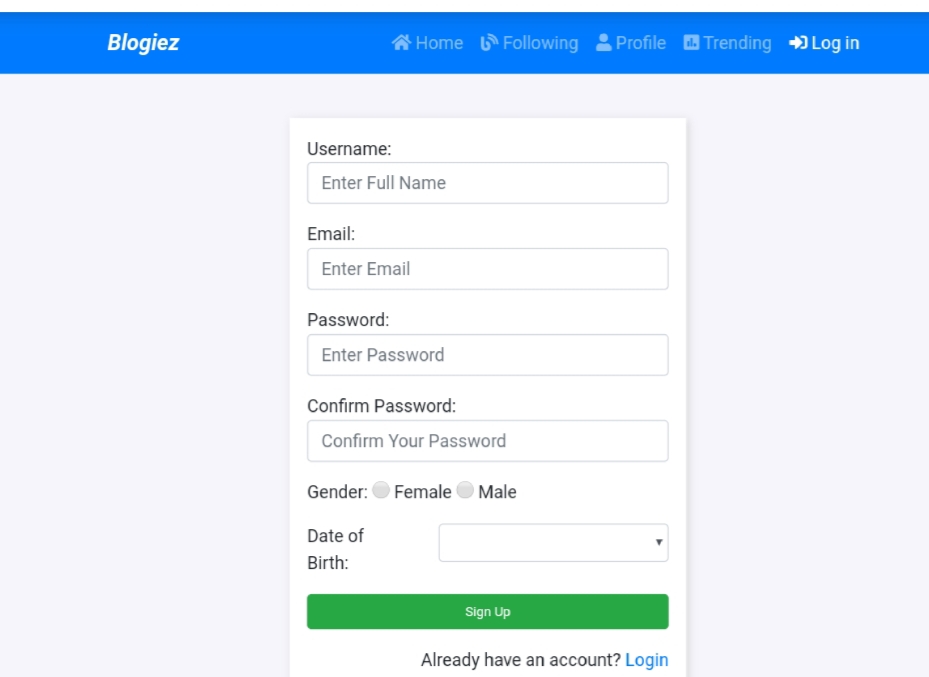The height and width of the screenshot is (677, 929).
Task: Select the Female gender option
Action: [381, 490]
